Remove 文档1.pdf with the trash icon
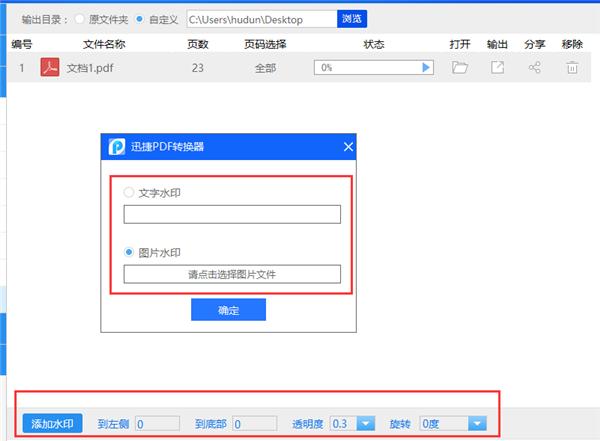 click(572, 67)
